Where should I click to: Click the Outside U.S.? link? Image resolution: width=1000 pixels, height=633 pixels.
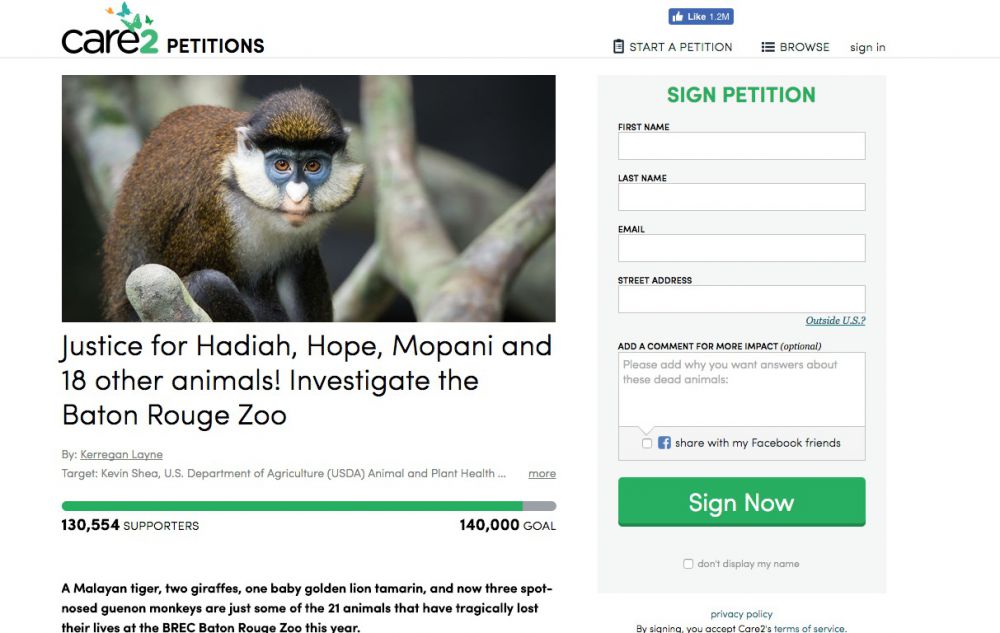(x=835, y=319)
